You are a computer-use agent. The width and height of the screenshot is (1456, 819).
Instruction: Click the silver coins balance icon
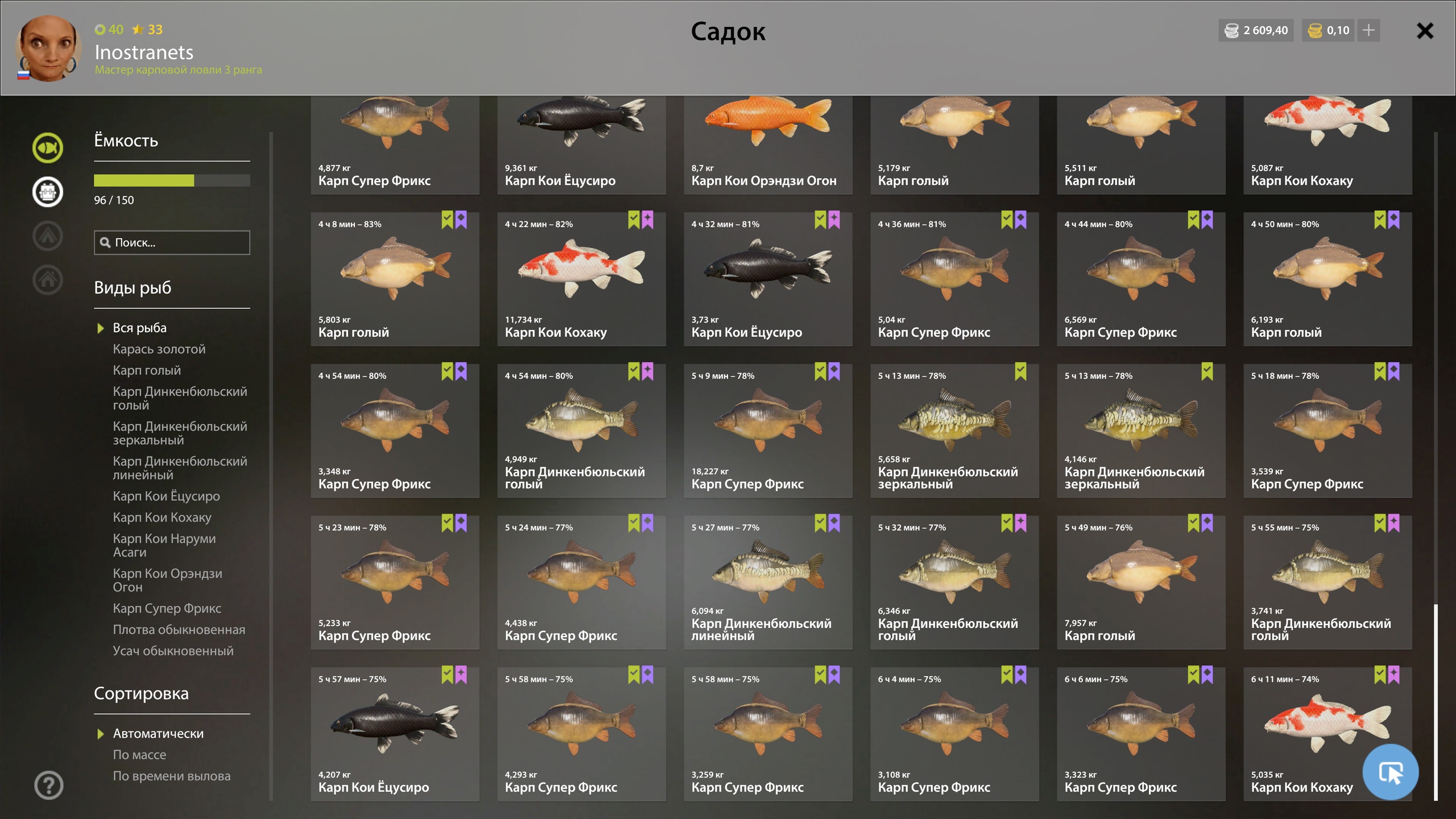(x=1231, y=31)
